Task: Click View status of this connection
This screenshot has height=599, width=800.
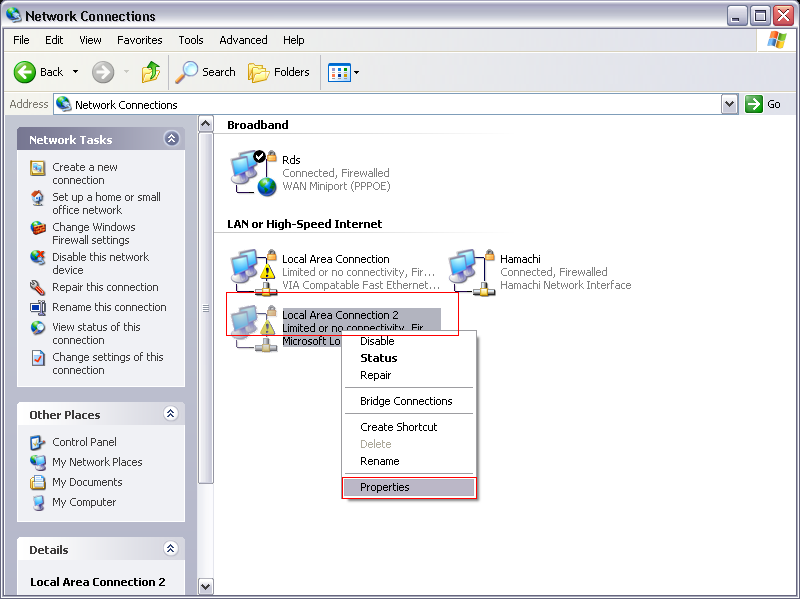Action: tap(96, 334)
